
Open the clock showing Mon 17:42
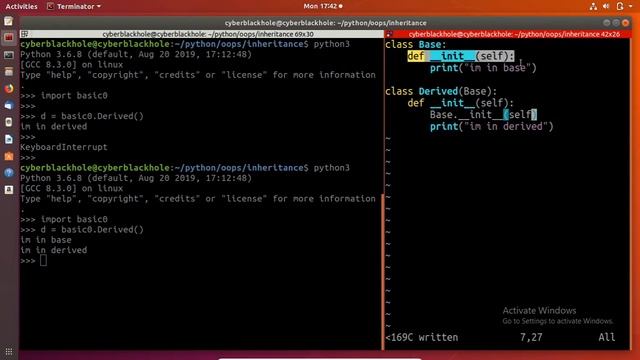click(322, 6)
